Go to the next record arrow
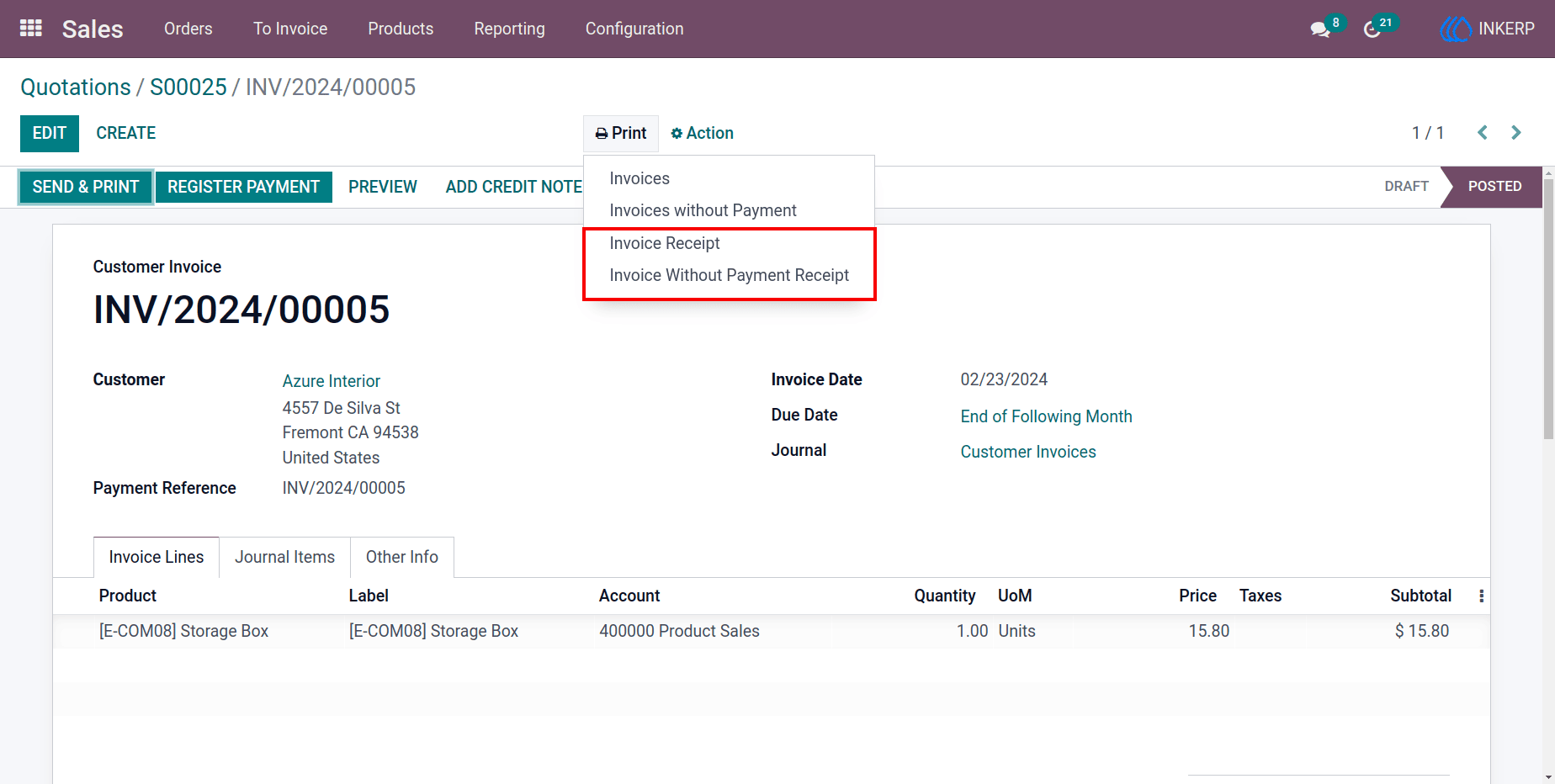This screenshot has width=1555, height=784. coord(1516,133)
